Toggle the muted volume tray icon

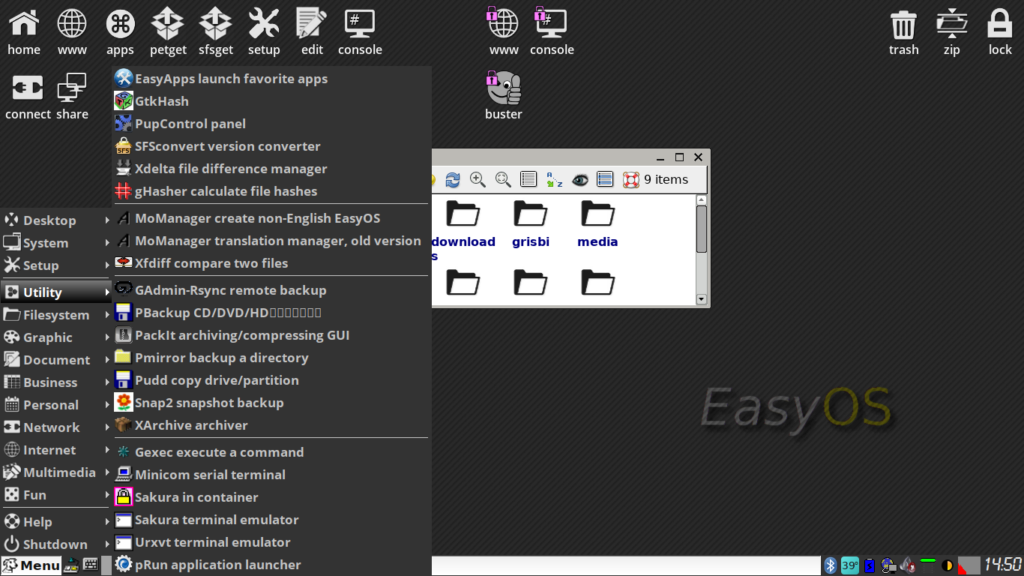[908, 566]
